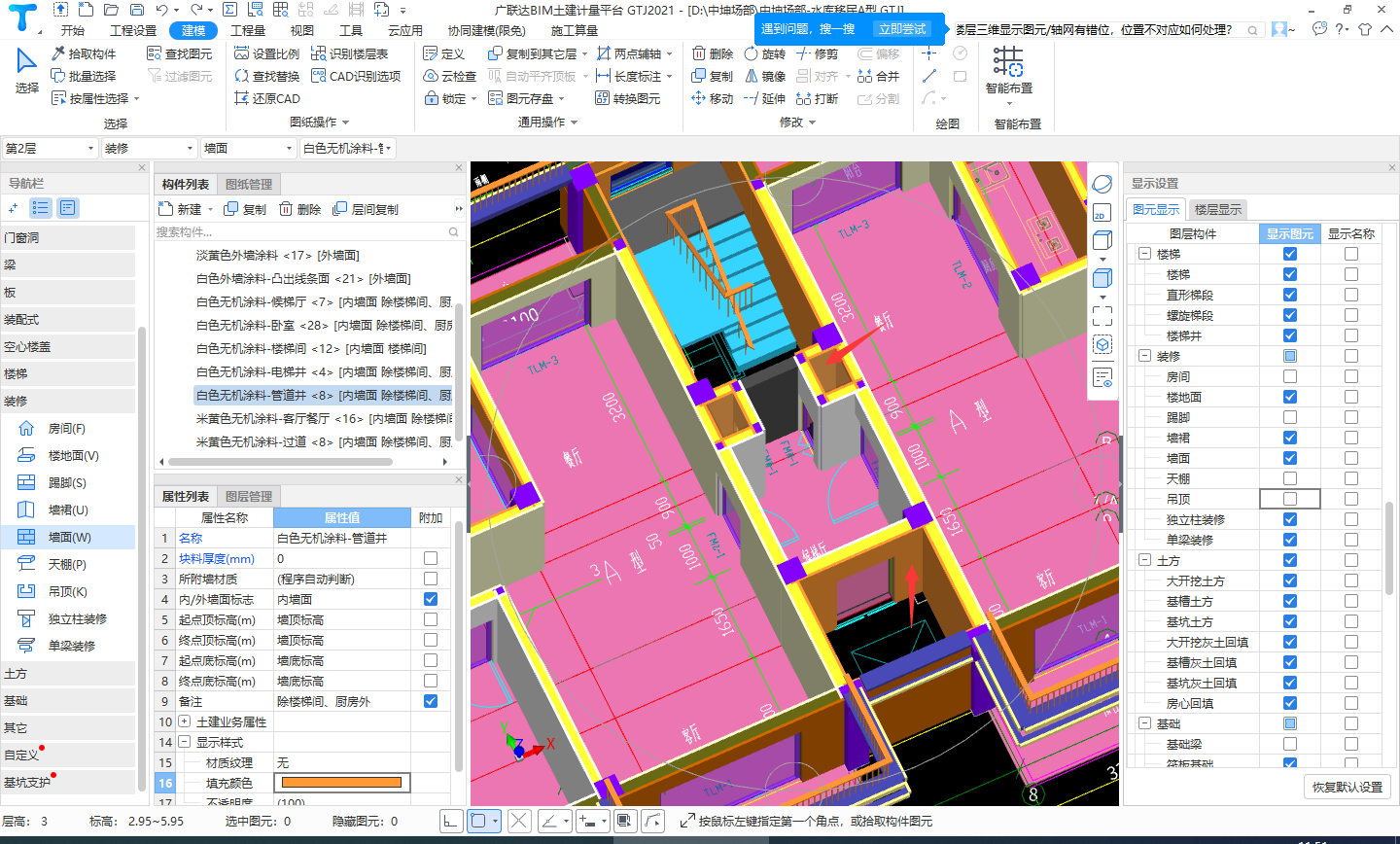
Task: Toggle 显示图元 checkbox for 直形梯段
Action: point(1290,295)
